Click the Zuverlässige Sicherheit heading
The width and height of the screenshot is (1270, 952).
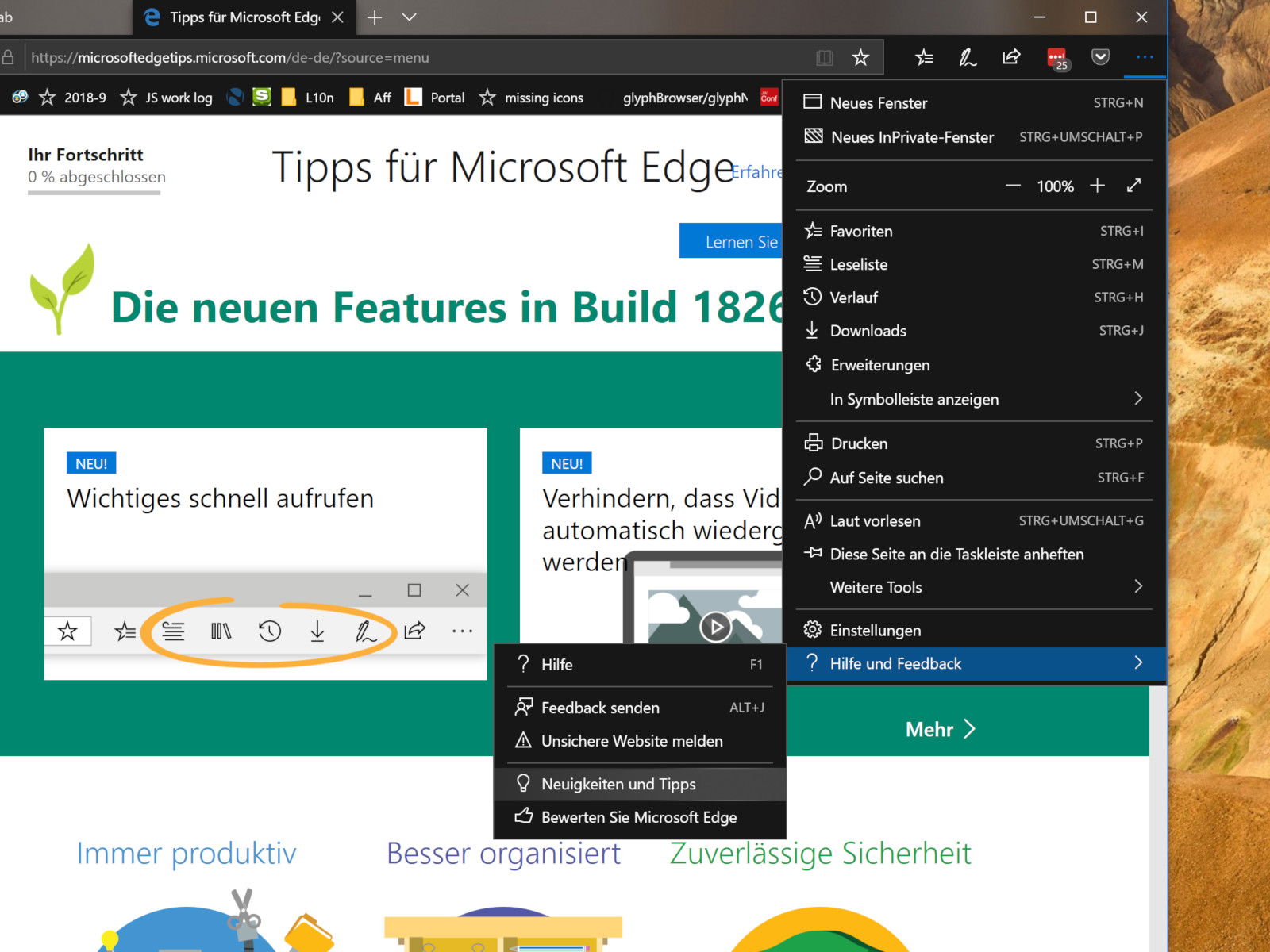[820, 854]
